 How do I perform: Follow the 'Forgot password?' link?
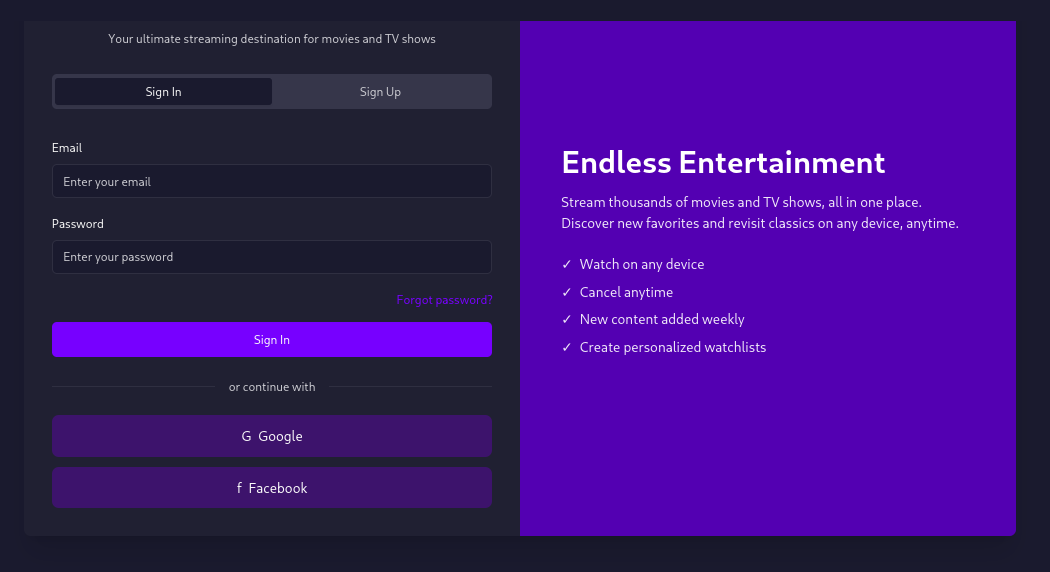coord(444,300)
